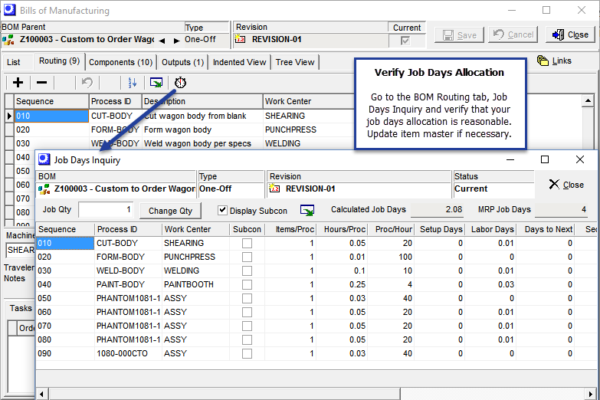Click export grid icon in routing toolbar
The image size is (600, 400).
click(156, 82)
